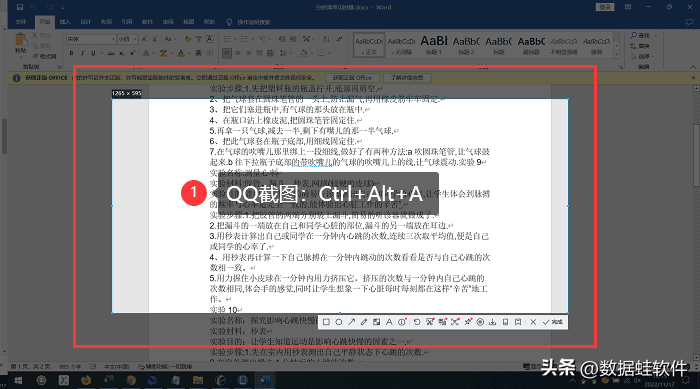The width and height of the screenshot is (700, 389).
Task: Select the arrow tool in QQ screenshot toolbar
Action: pyautogui.click(x=351, y=322)
